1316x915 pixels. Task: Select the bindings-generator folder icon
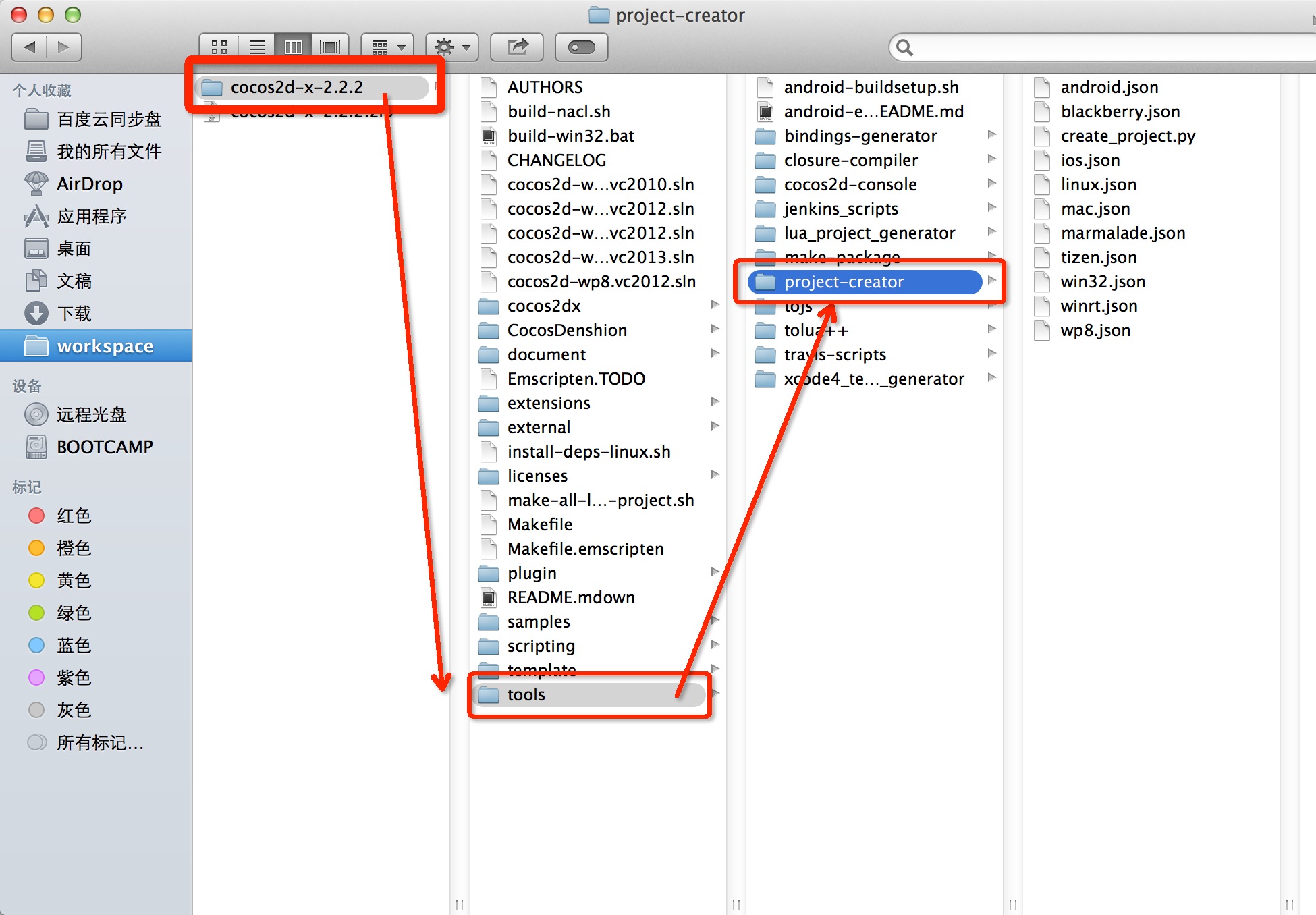pyautogui.click(x=765, y=137)
